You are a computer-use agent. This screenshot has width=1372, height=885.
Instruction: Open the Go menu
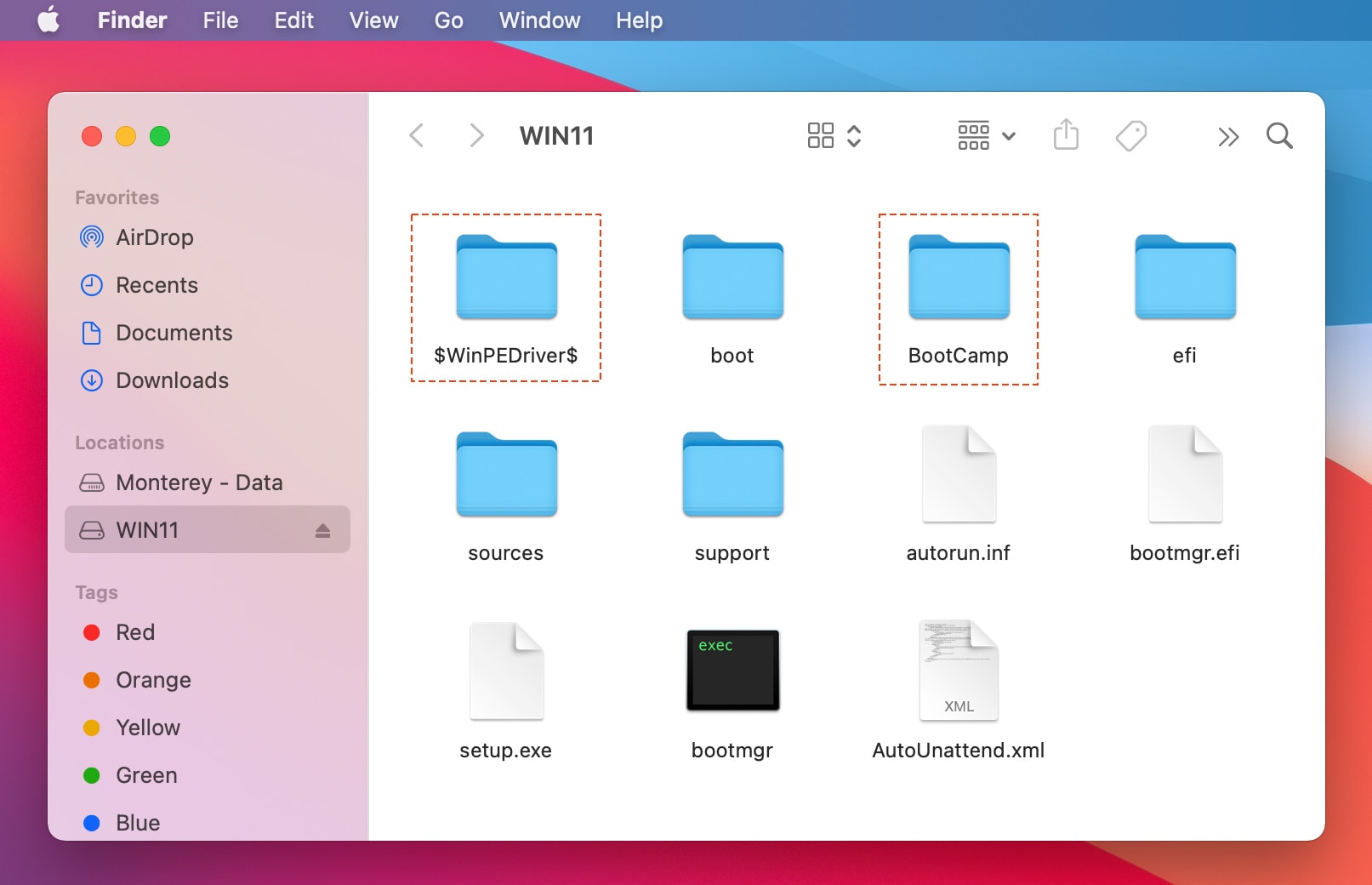click(x=448, y=20)
